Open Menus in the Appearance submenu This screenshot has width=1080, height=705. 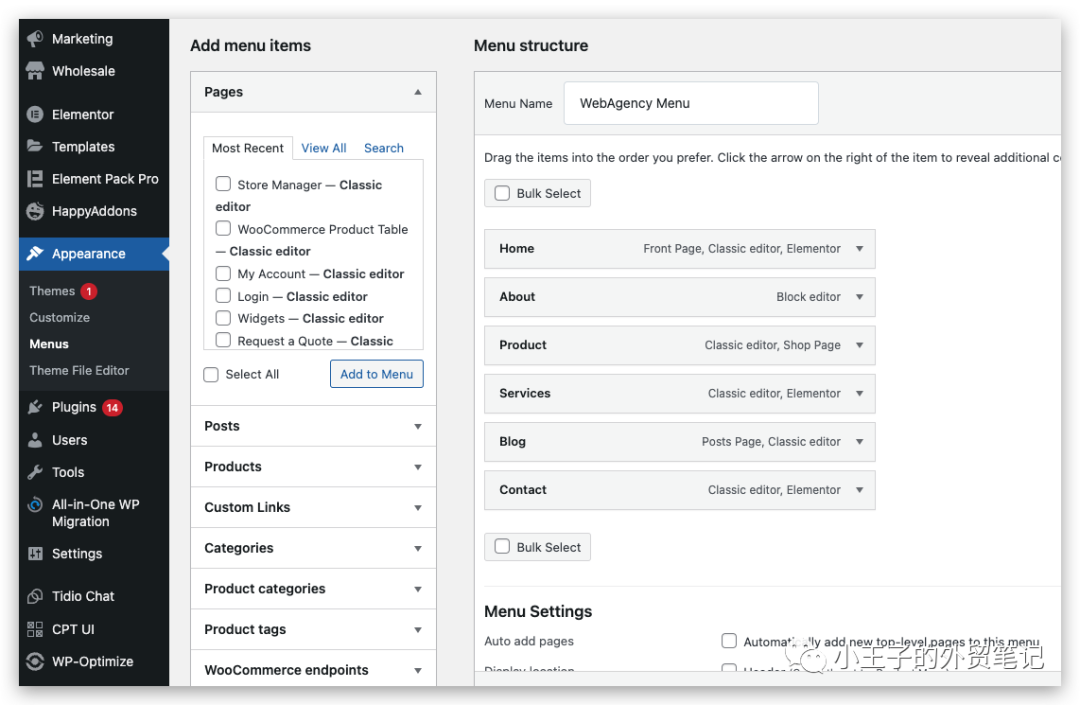point(49,344)
